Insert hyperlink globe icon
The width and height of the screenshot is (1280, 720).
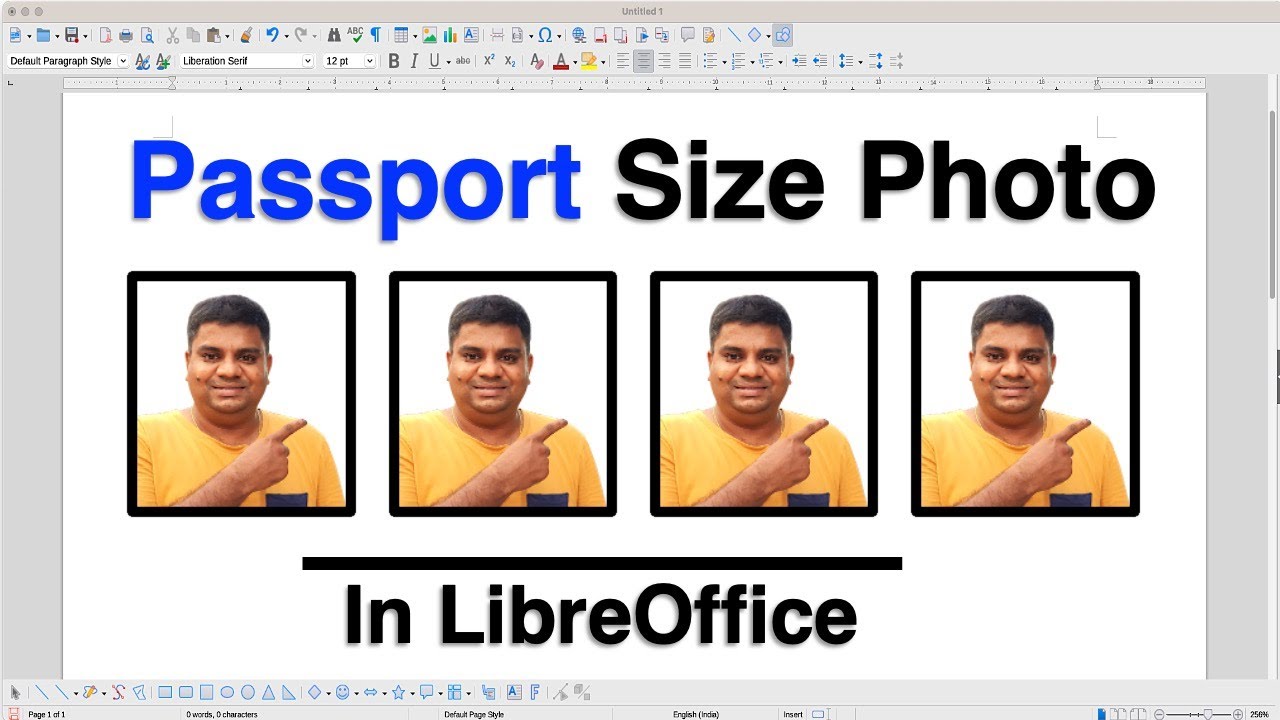click(x=578, y=35)
